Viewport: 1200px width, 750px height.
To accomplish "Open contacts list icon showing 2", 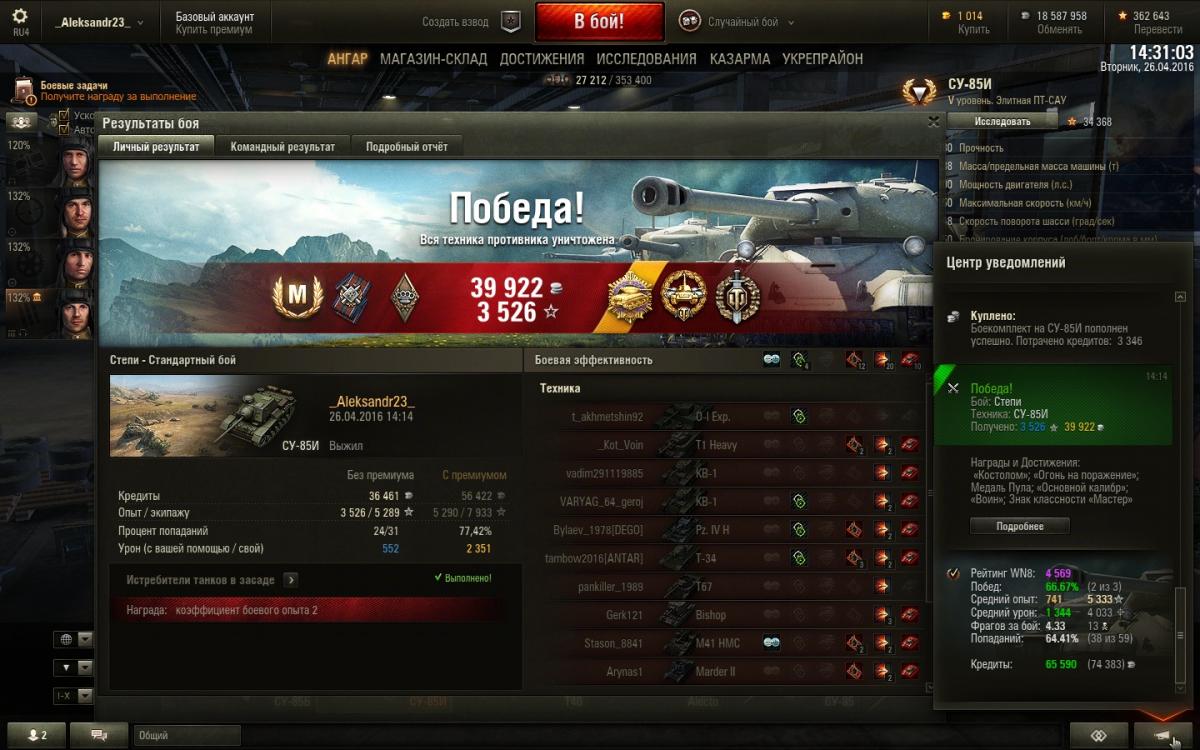I will 36,735.
